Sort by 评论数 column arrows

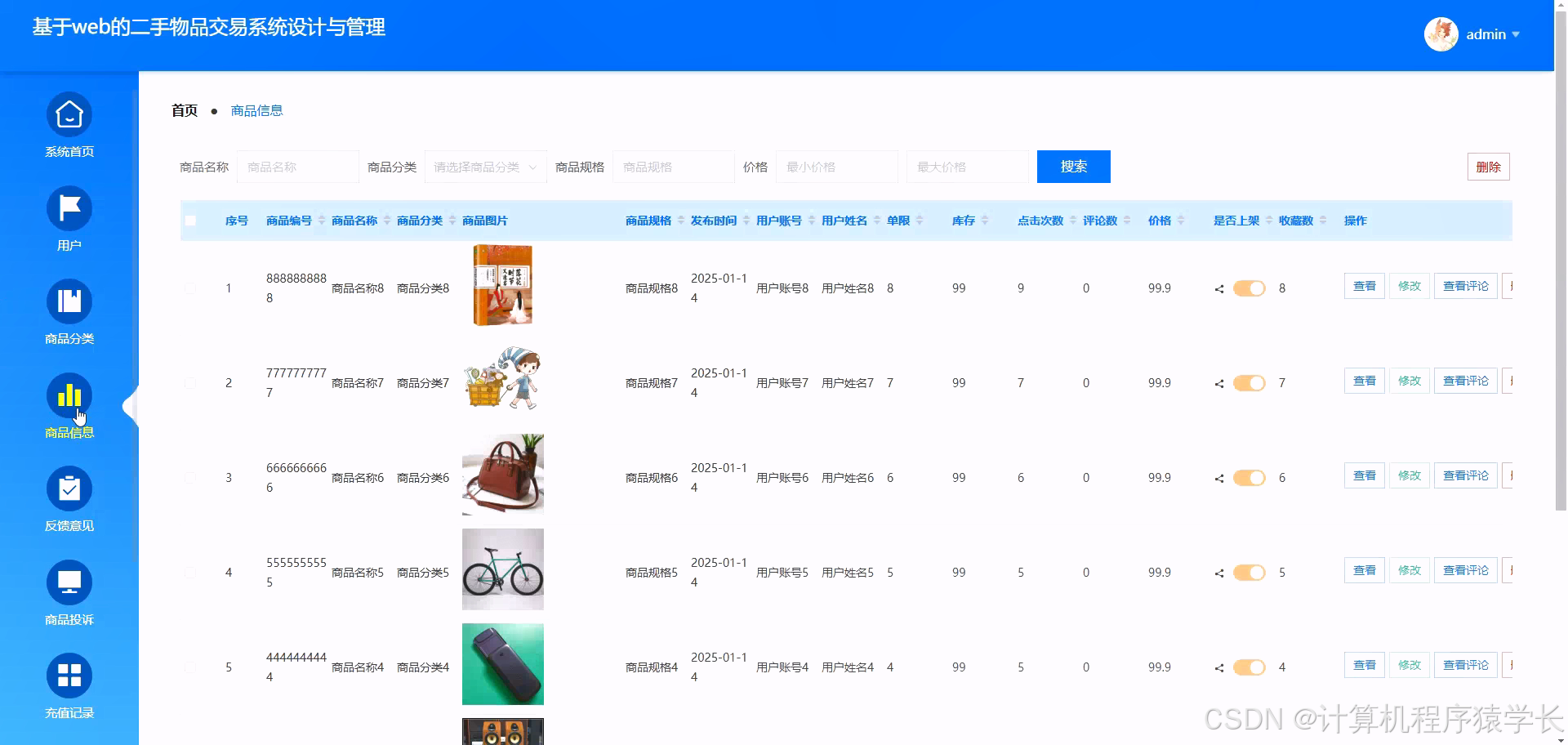1127,221
